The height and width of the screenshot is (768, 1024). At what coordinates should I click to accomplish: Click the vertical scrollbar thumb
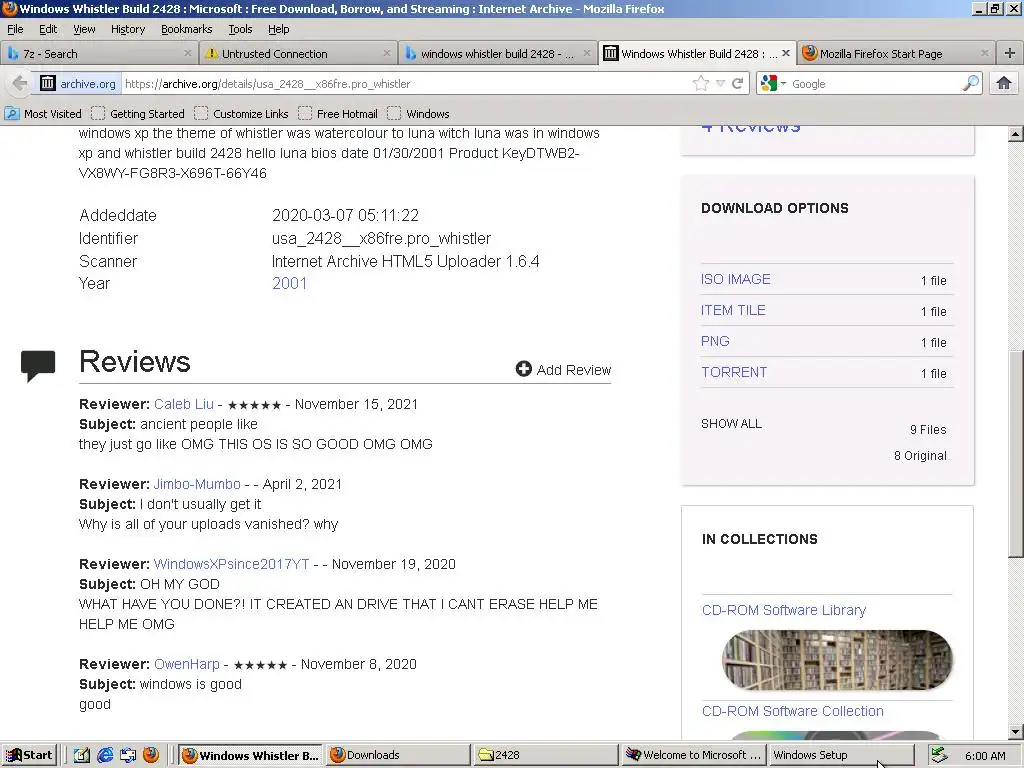tap(1016, 454)
